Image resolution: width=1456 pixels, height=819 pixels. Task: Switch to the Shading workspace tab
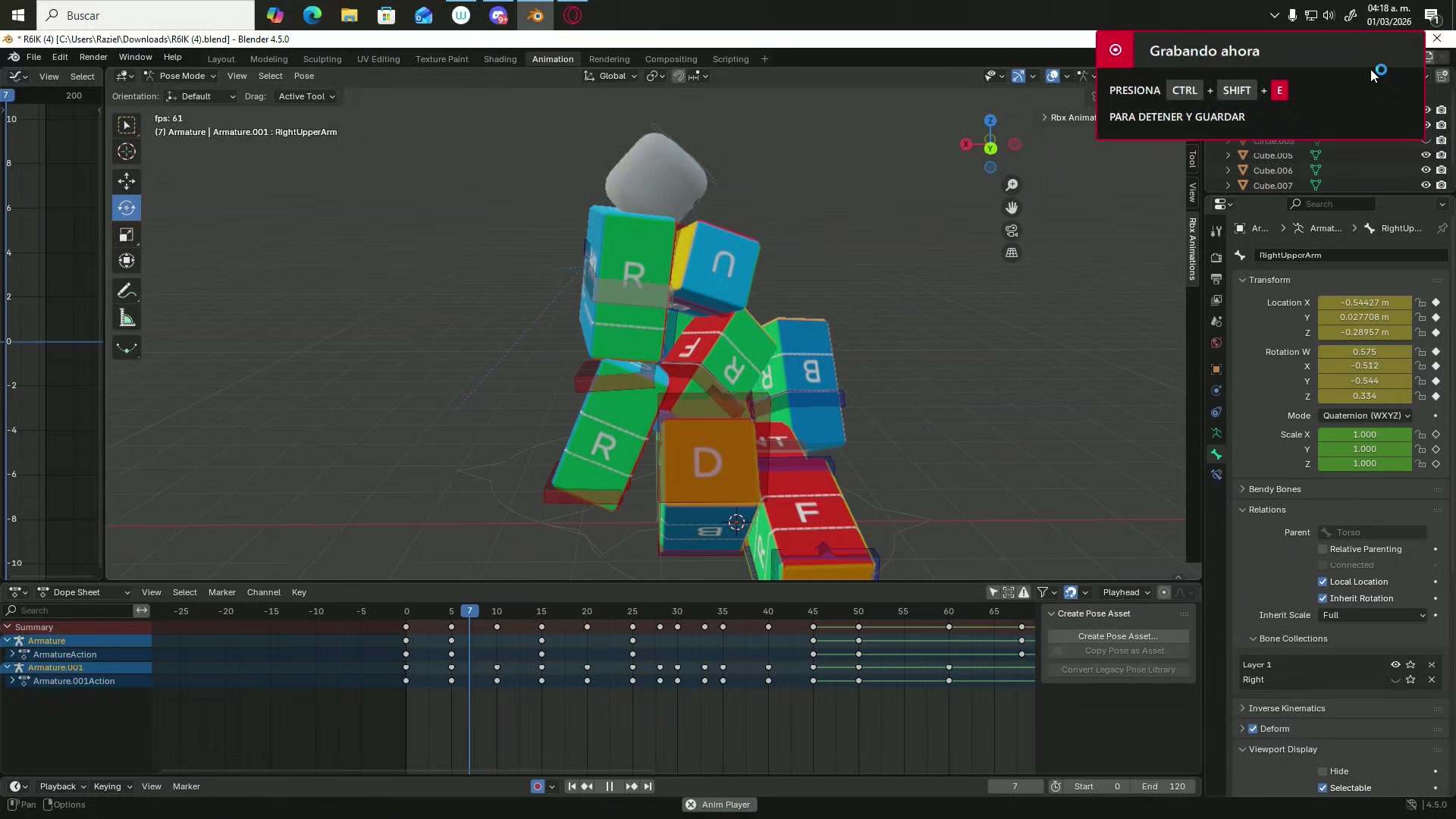coord(500,59)
